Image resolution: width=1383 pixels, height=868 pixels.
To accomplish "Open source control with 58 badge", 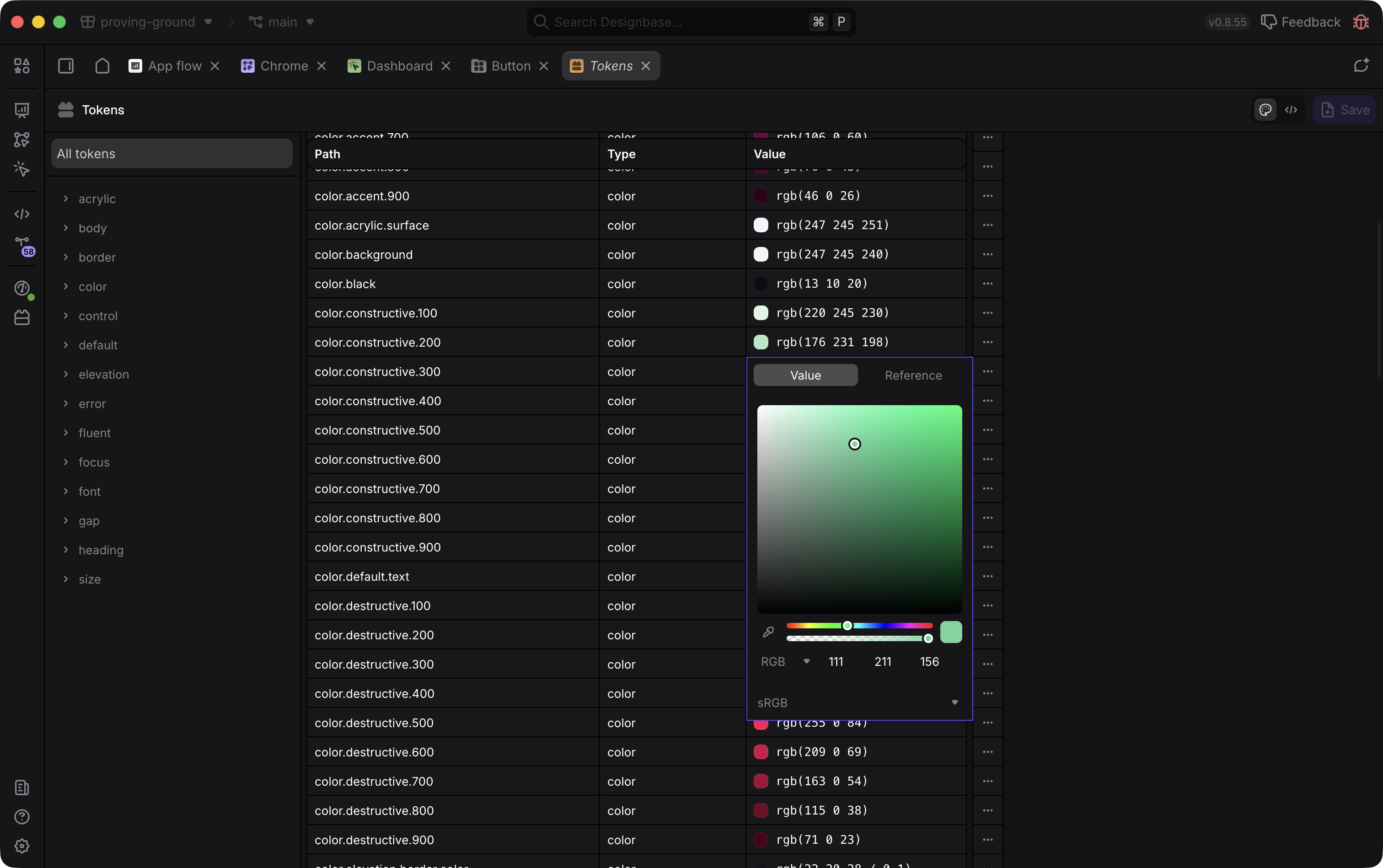I will pos(23,246).
